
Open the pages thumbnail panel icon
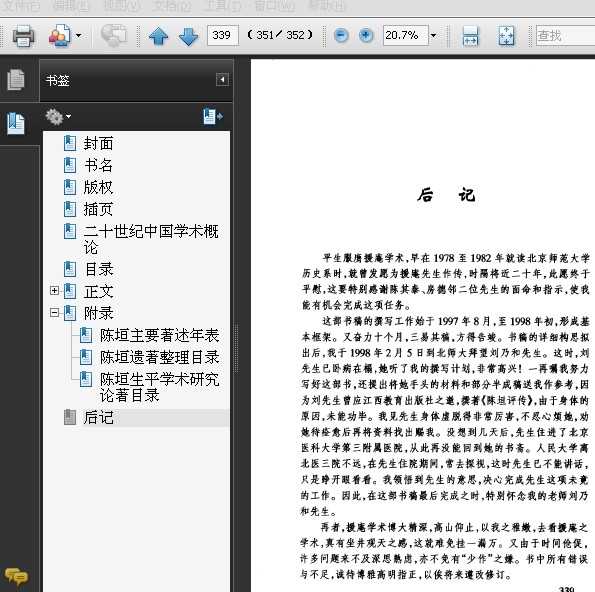[x=16, y=80]
